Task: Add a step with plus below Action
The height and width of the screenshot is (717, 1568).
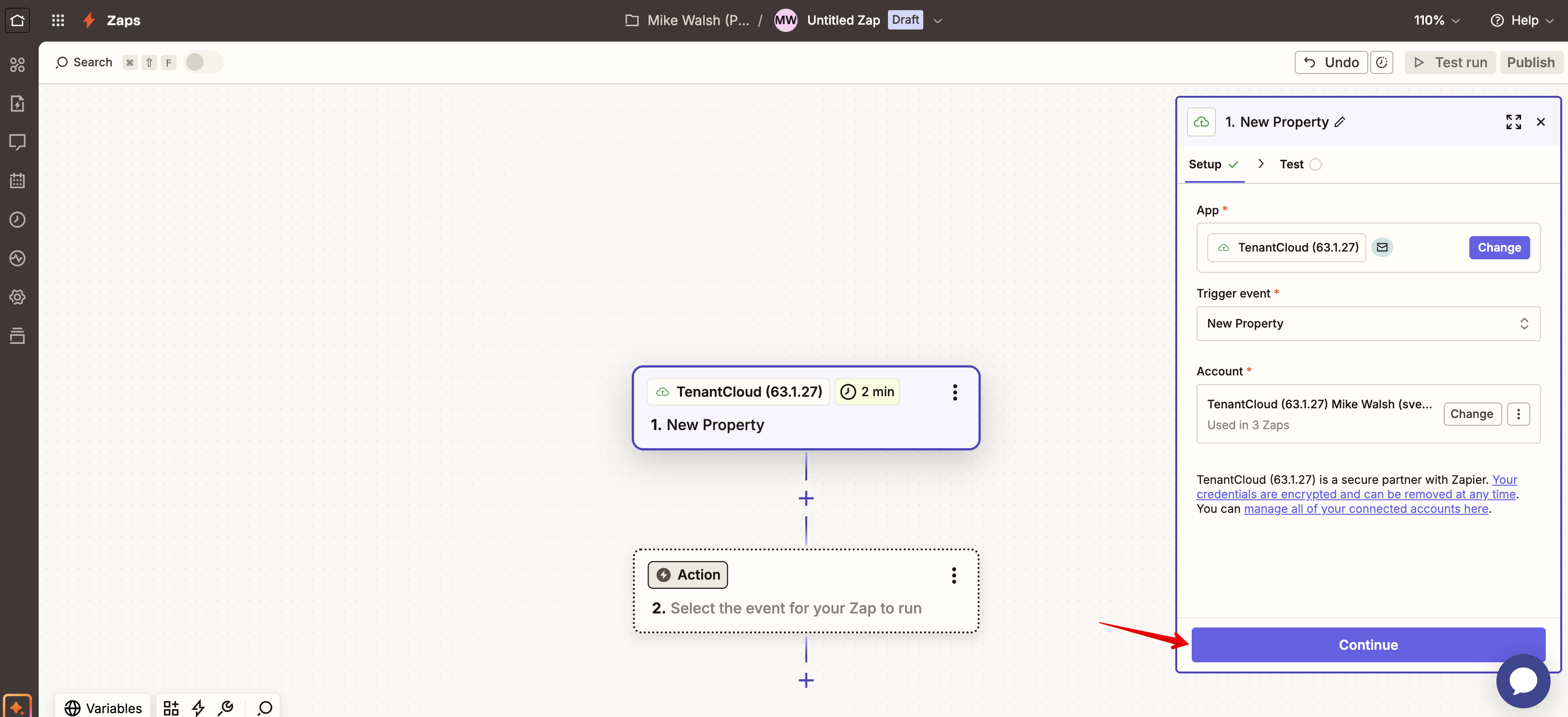Action: click(806, 680)
